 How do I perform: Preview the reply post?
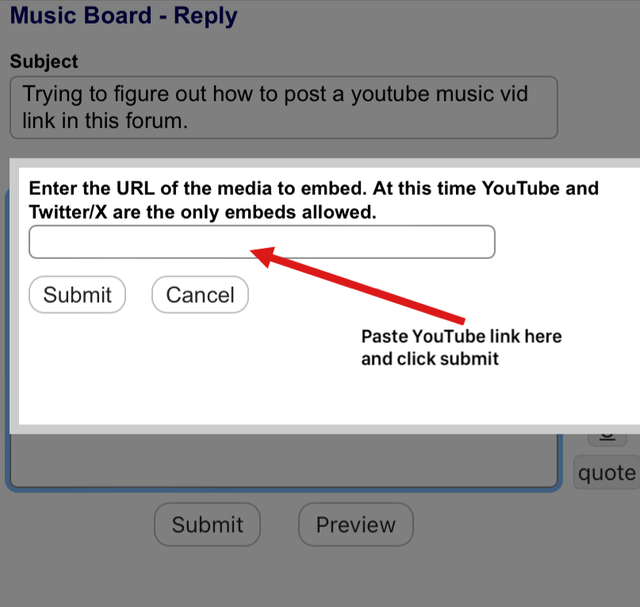click(x=355, y=525)
